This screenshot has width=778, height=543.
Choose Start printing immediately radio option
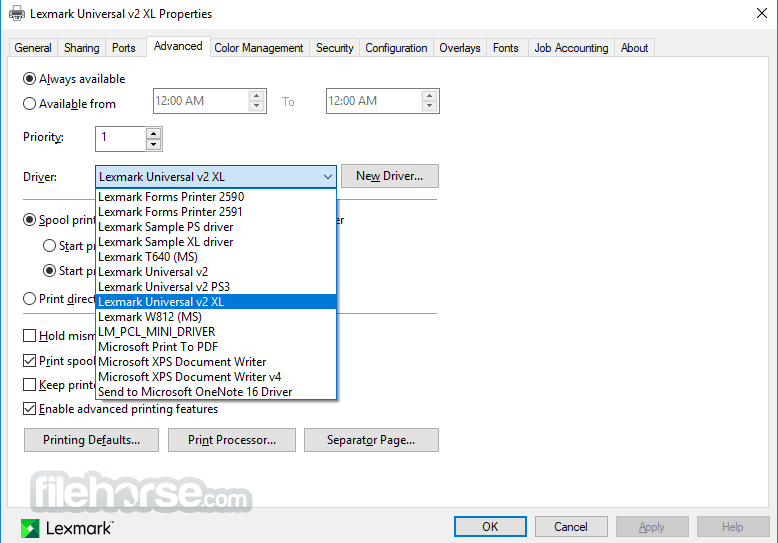pos(49,271)
